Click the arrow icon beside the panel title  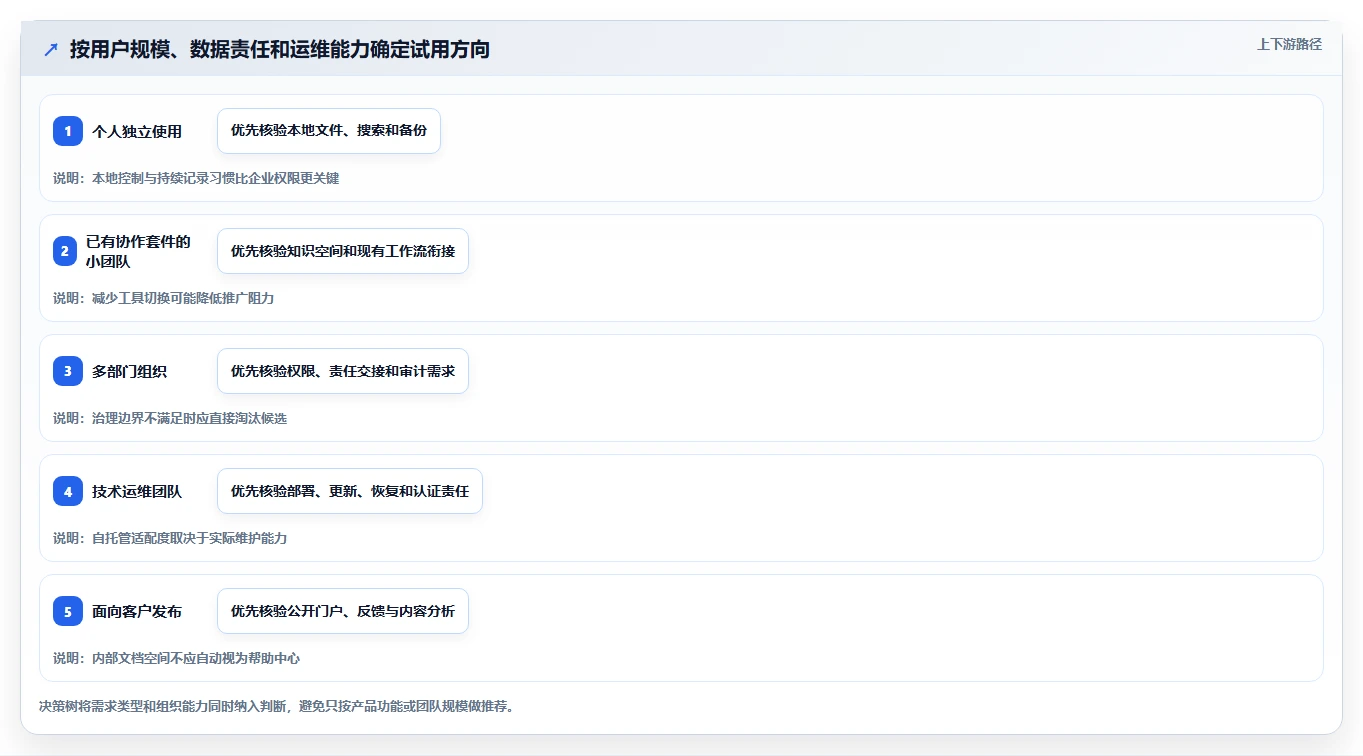click(50, 50)
